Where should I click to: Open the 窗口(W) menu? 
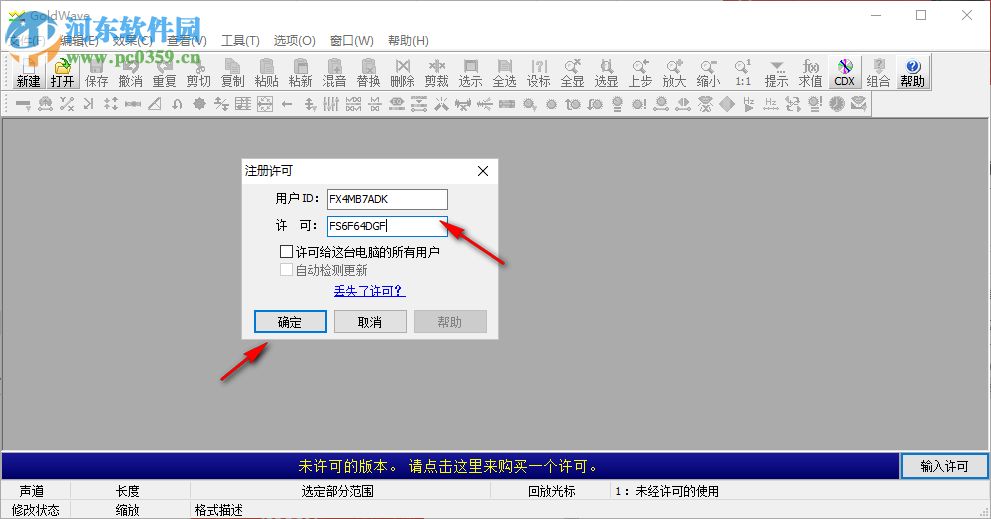[x=351, y=40]
